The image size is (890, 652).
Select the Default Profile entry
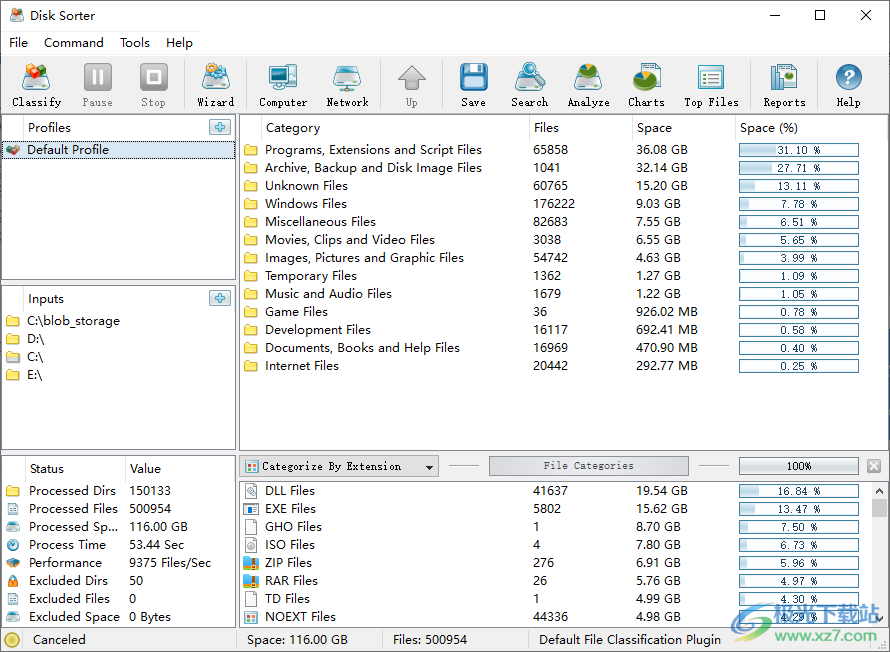pyautogui.click(x=119, y=150)
